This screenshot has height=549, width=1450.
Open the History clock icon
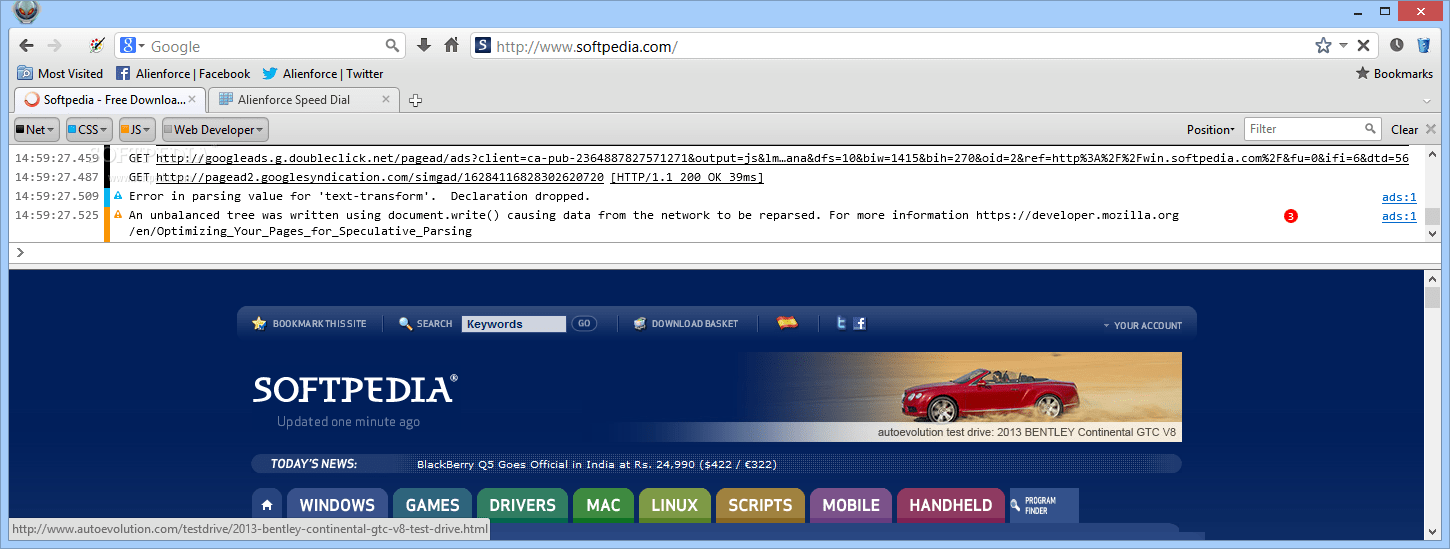(1396, 46)
